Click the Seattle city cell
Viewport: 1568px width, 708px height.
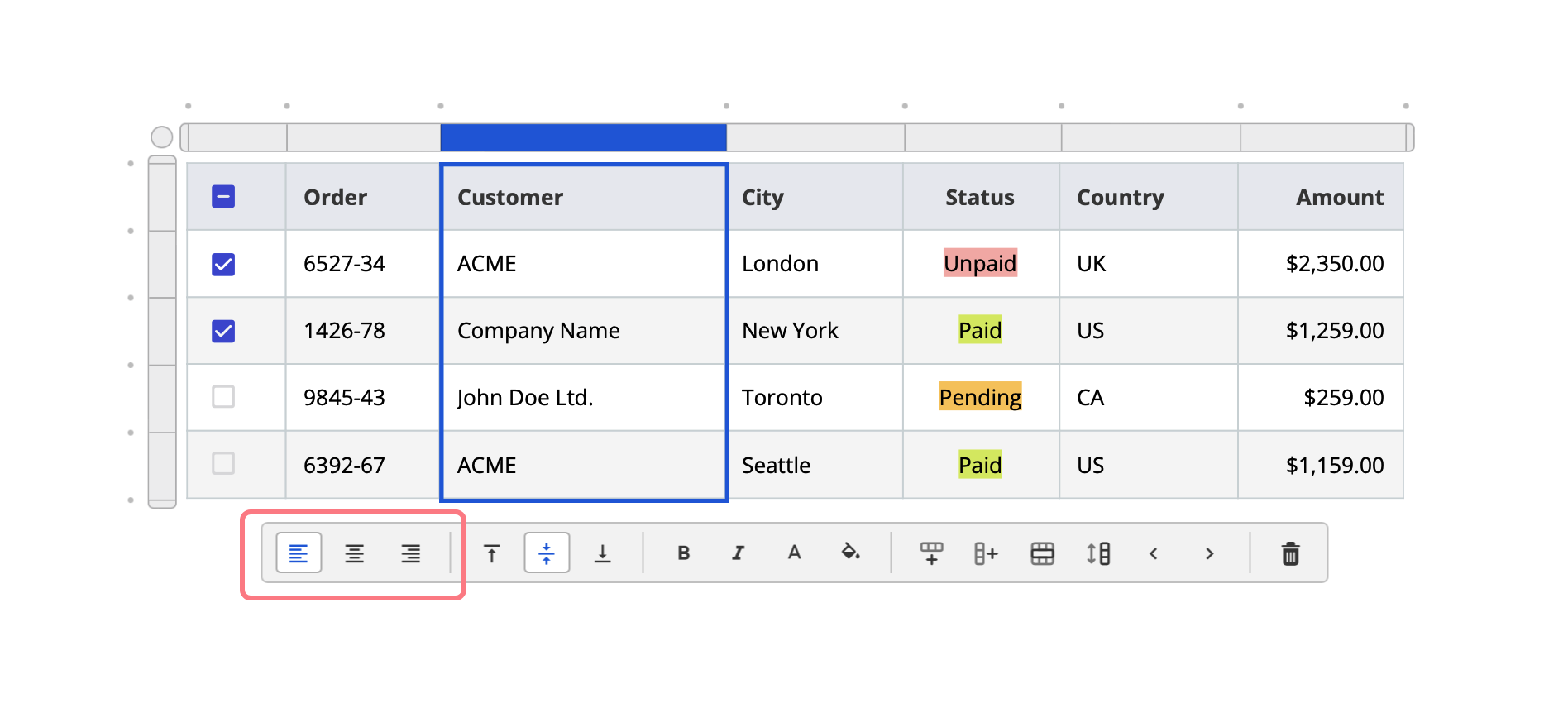815,465
